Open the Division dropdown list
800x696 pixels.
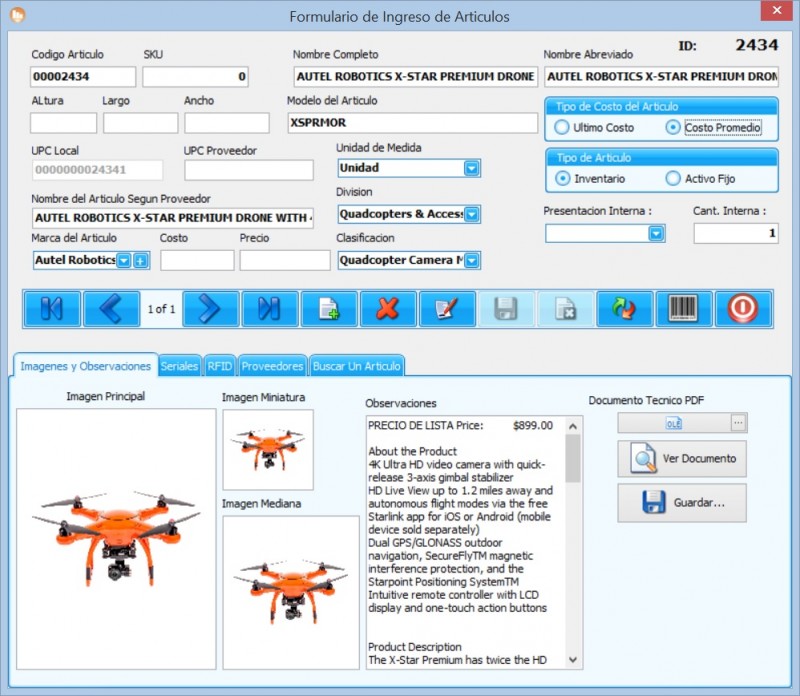point(472,214)
